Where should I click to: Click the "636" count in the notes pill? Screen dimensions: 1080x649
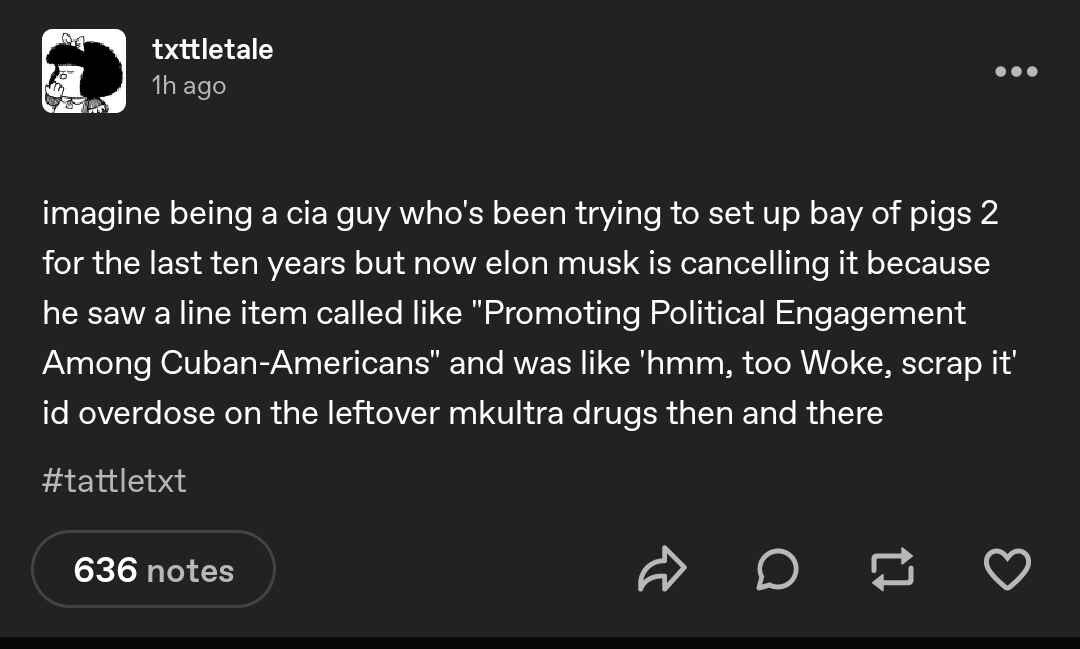pyautogui.click(x=105, y=570)
